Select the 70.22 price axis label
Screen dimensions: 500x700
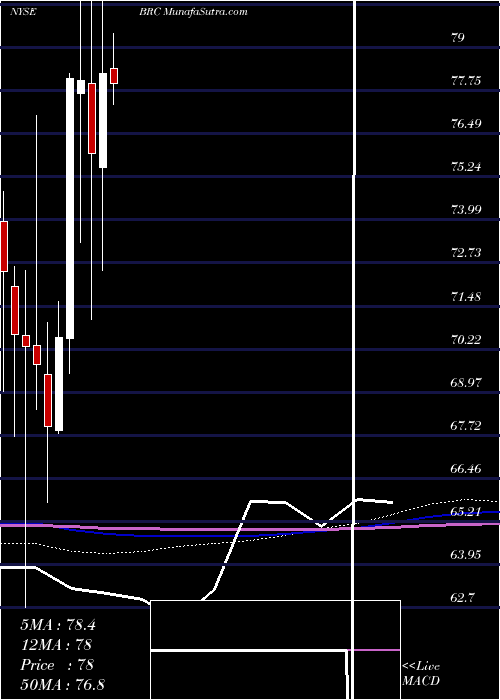pos(467,340)
